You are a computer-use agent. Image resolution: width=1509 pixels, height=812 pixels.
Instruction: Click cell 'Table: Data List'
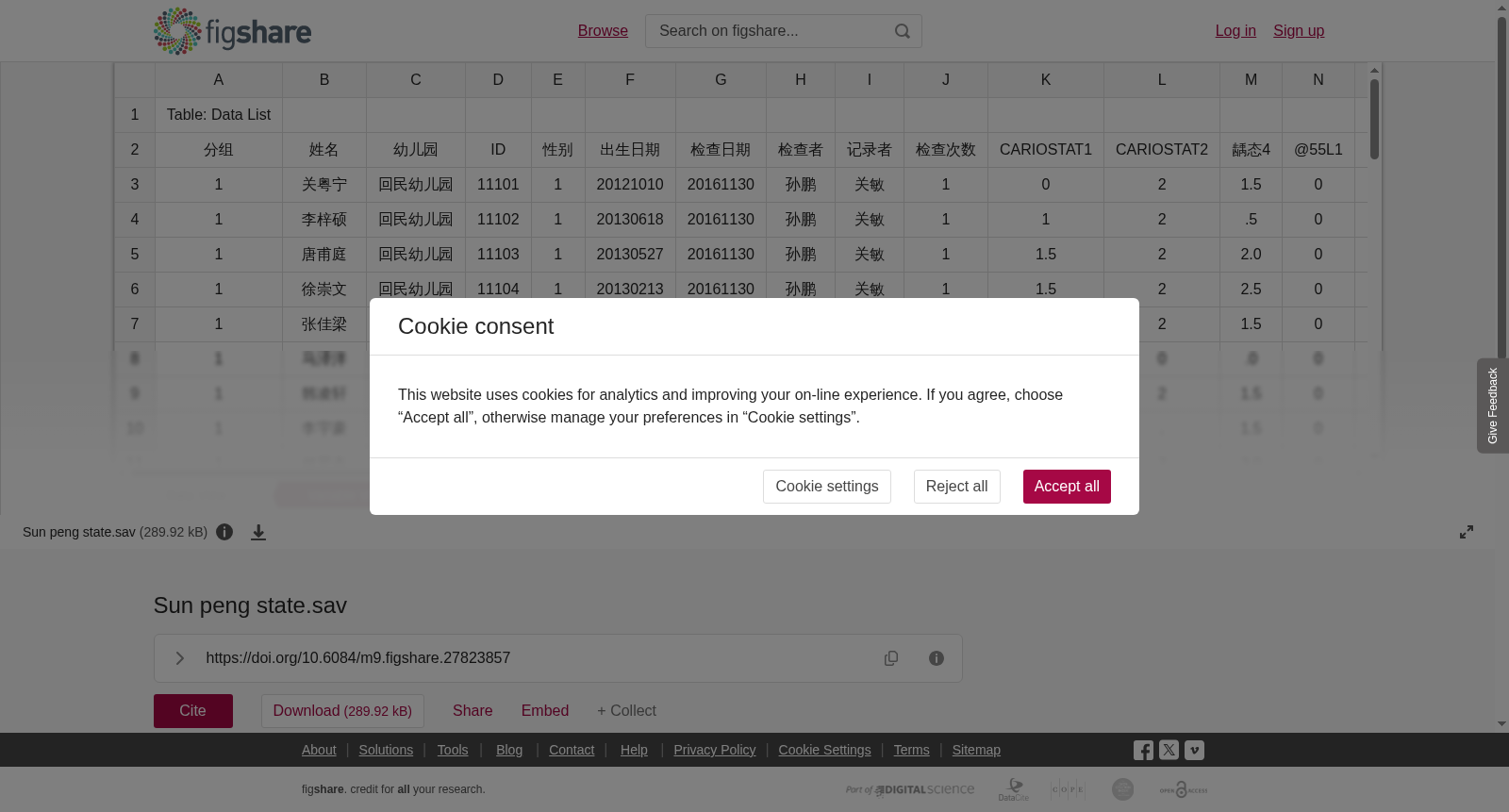[x=219, y=115]
